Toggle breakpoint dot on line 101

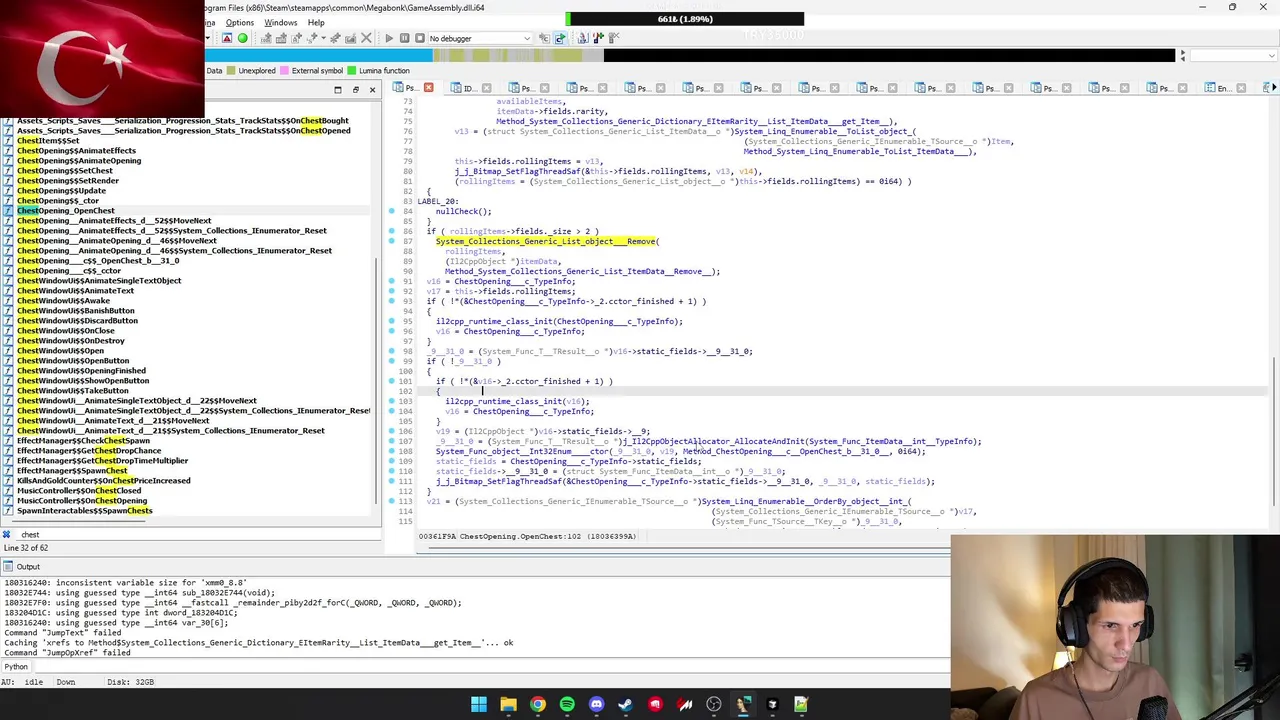[392, 381]
